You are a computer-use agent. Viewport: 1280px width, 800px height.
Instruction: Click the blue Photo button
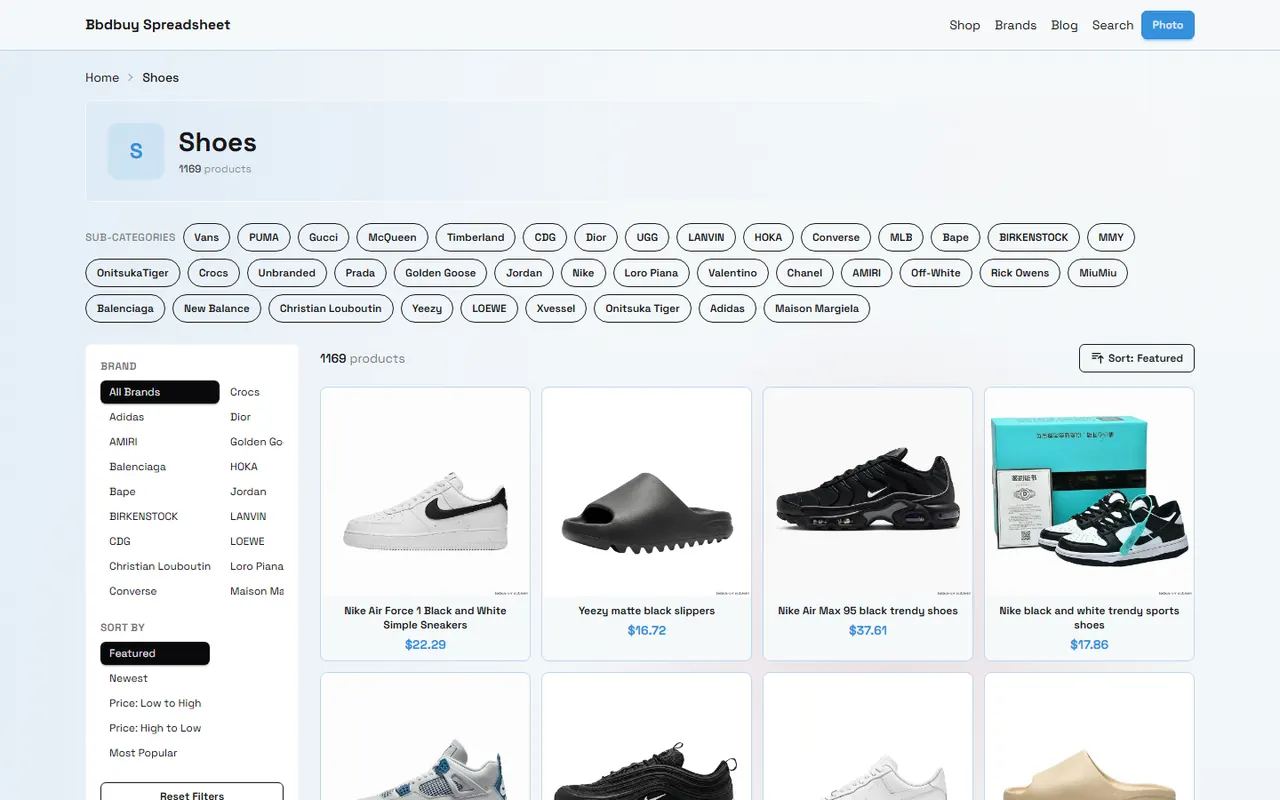point(1168,25)
